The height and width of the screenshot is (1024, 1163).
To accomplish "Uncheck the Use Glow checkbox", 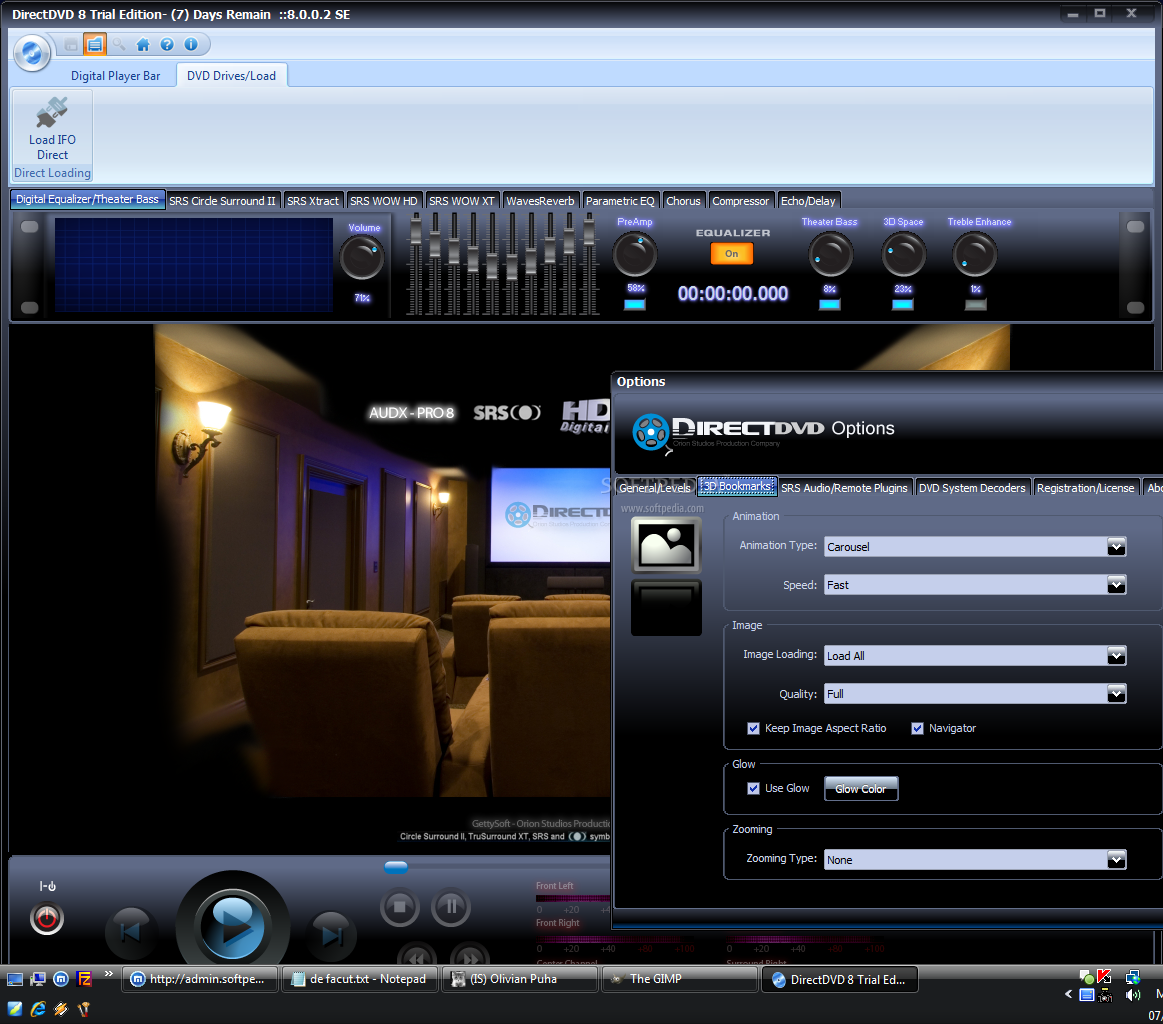I will tap(754, 788).
